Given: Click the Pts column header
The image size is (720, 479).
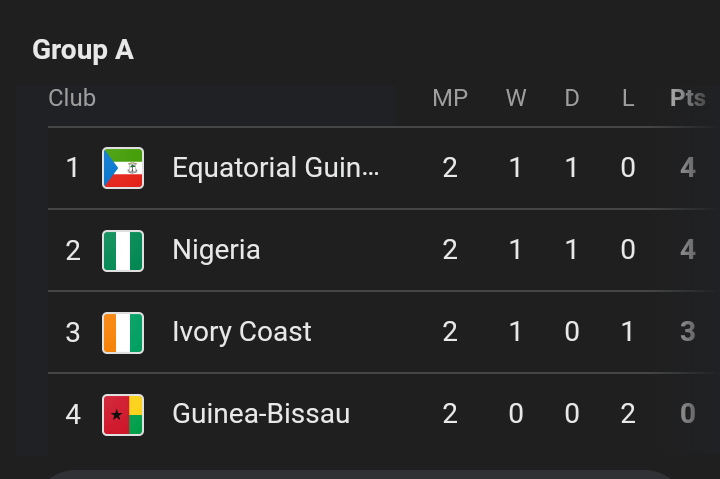Looking at the screenshot, I should [x=687, y=98].
